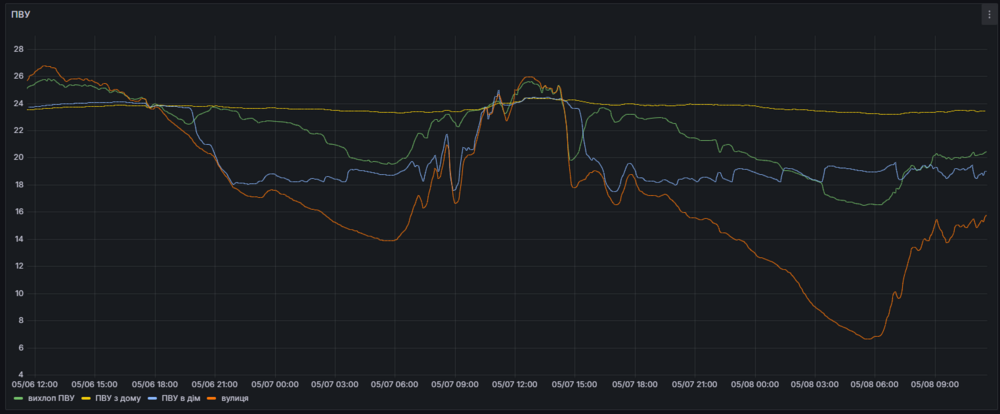Select the 05/08 09:00 x-axis tick label

(x=936, y=383)
